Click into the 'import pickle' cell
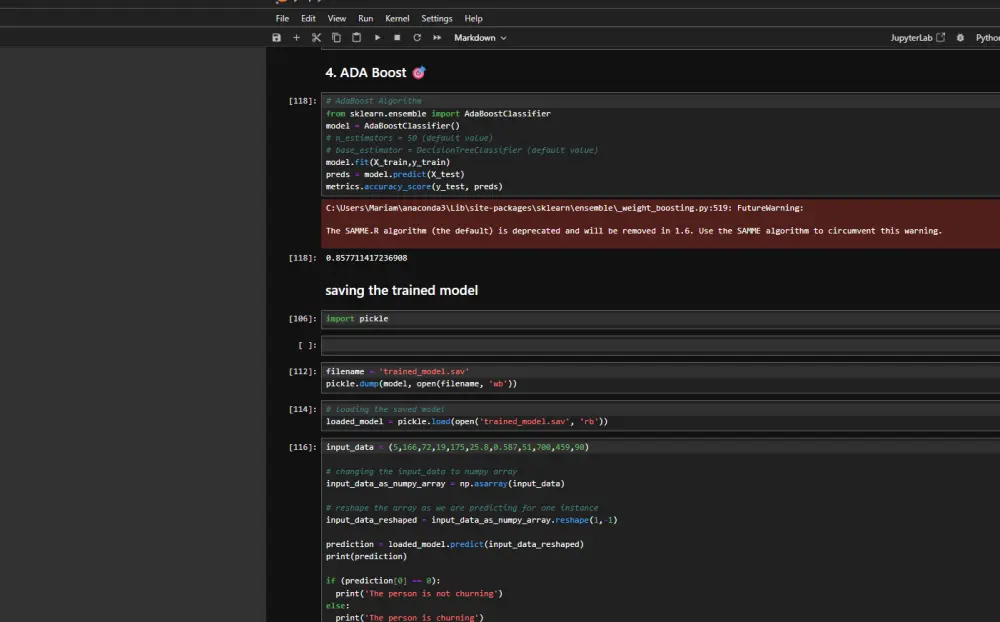This screenshot has width=1000, height=622. [x=660, y=319]
